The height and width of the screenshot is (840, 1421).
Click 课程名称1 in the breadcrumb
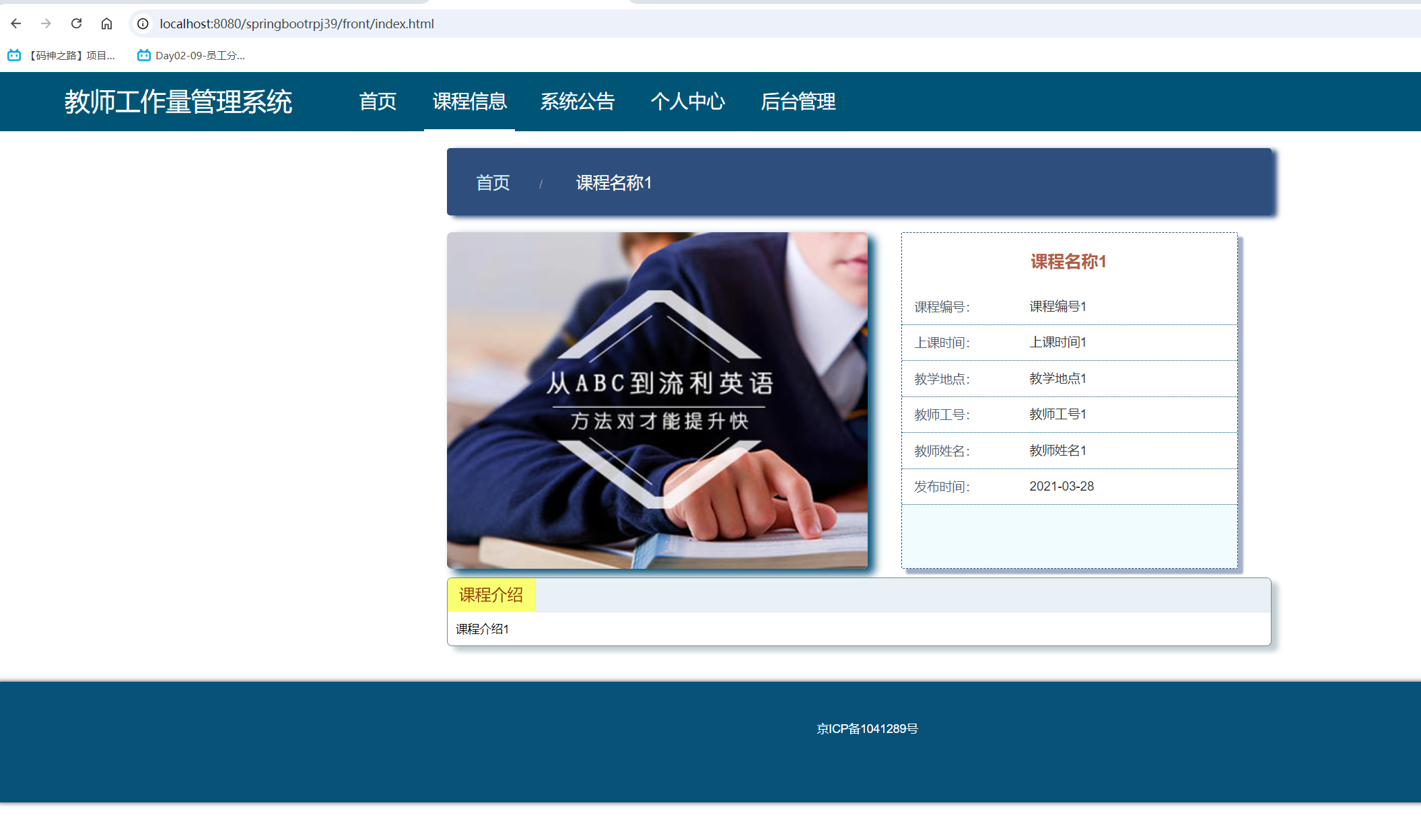[x=614, y=182]
